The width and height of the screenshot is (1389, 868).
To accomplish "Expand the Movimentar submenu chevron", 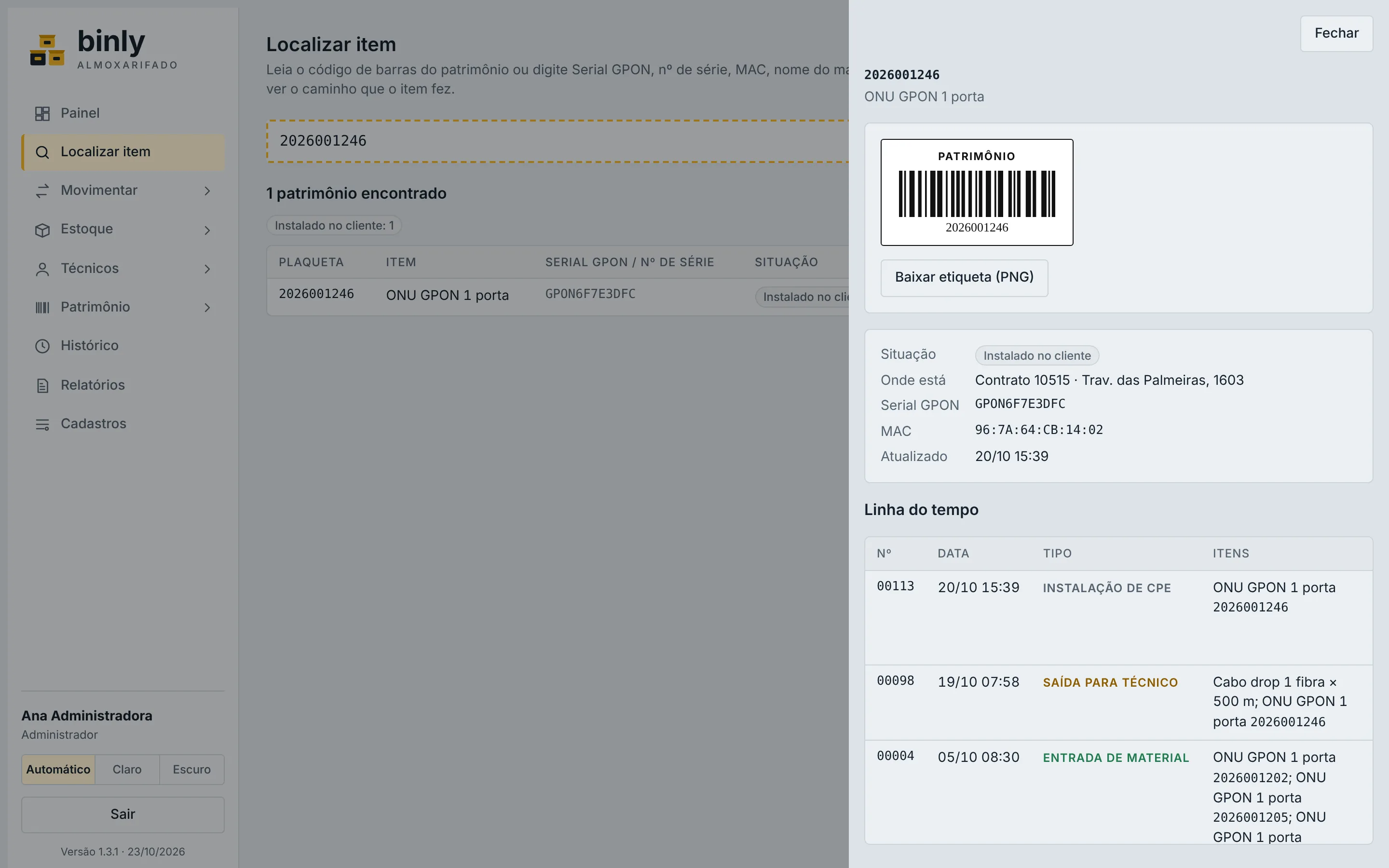I will (207, 190).
